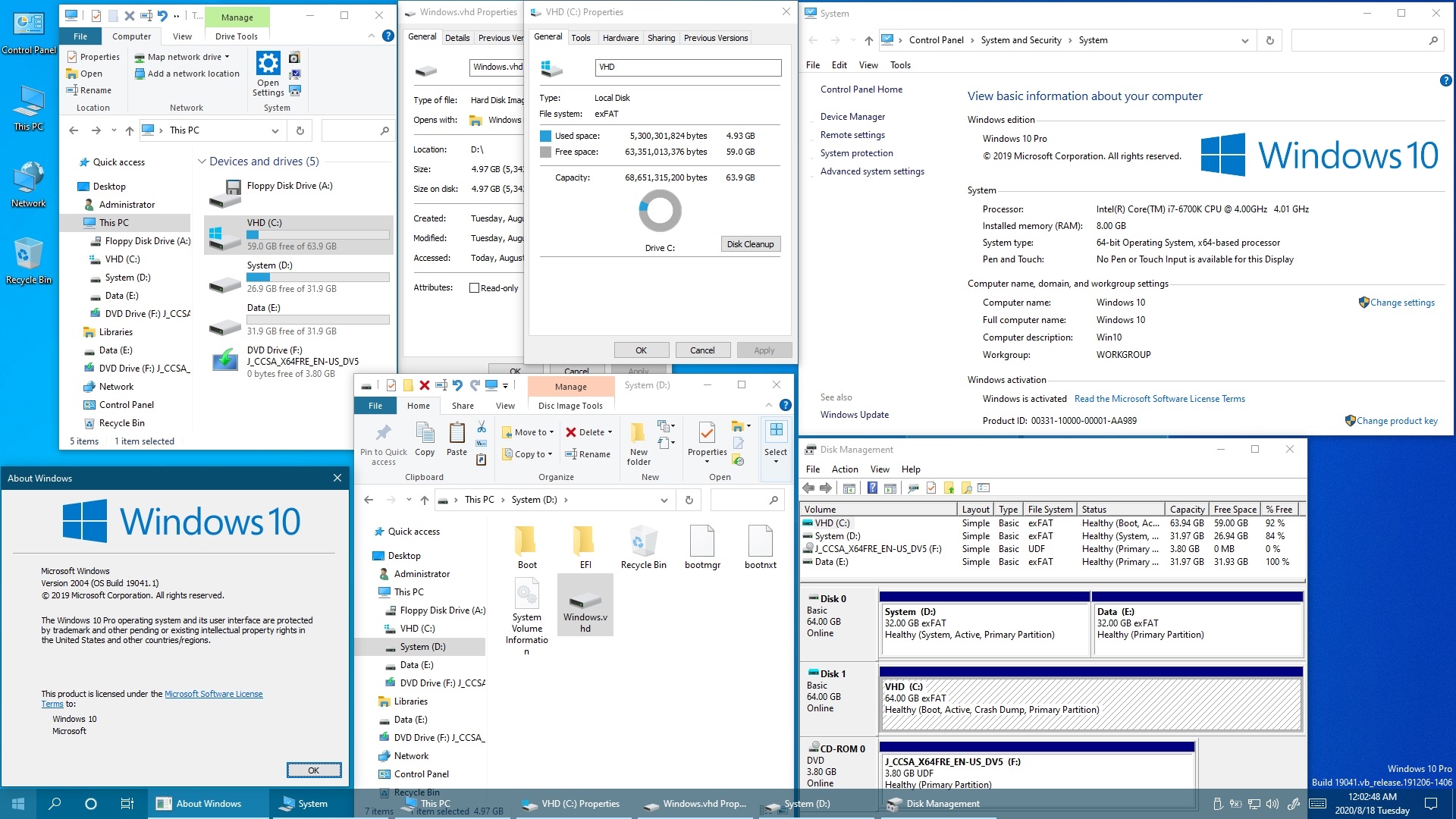Select Administrator in This PC navigation pane

tap(127, 205)
